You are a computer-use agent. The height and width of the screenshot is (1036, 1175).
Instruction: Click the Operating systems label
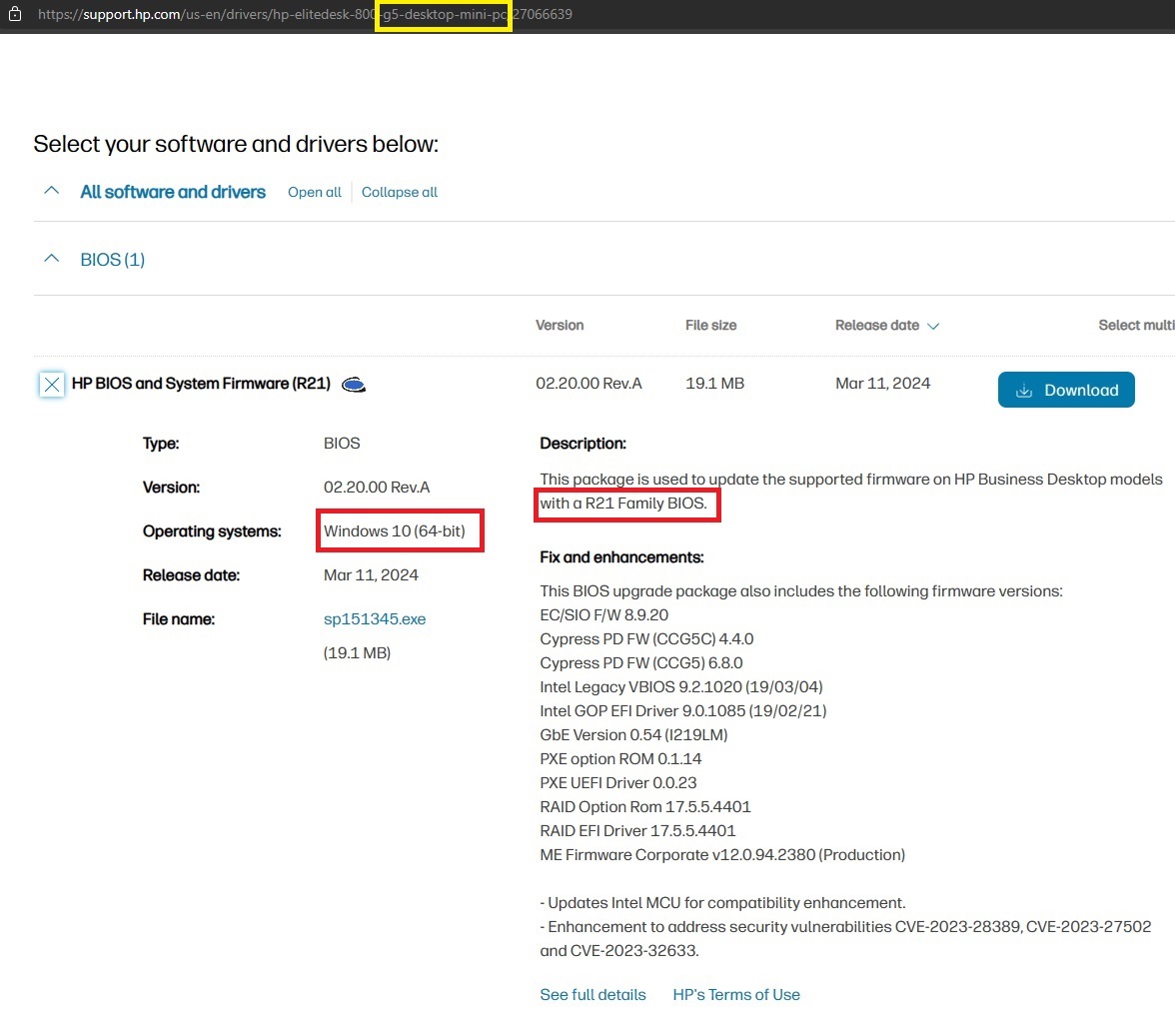click(x=212, y=531)
